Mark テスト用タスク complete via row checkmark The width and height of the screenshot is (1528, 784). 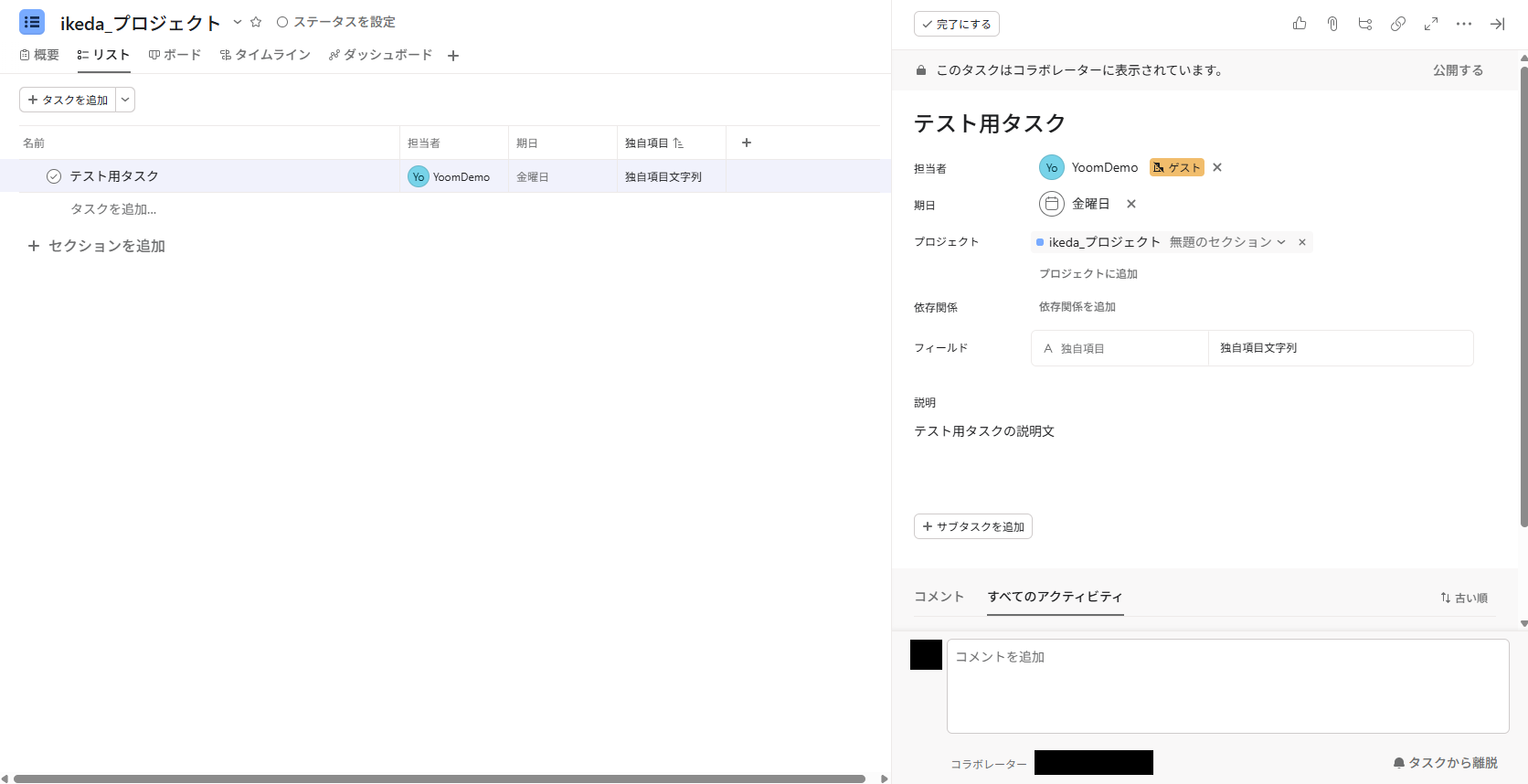click(x=54, y=176)
